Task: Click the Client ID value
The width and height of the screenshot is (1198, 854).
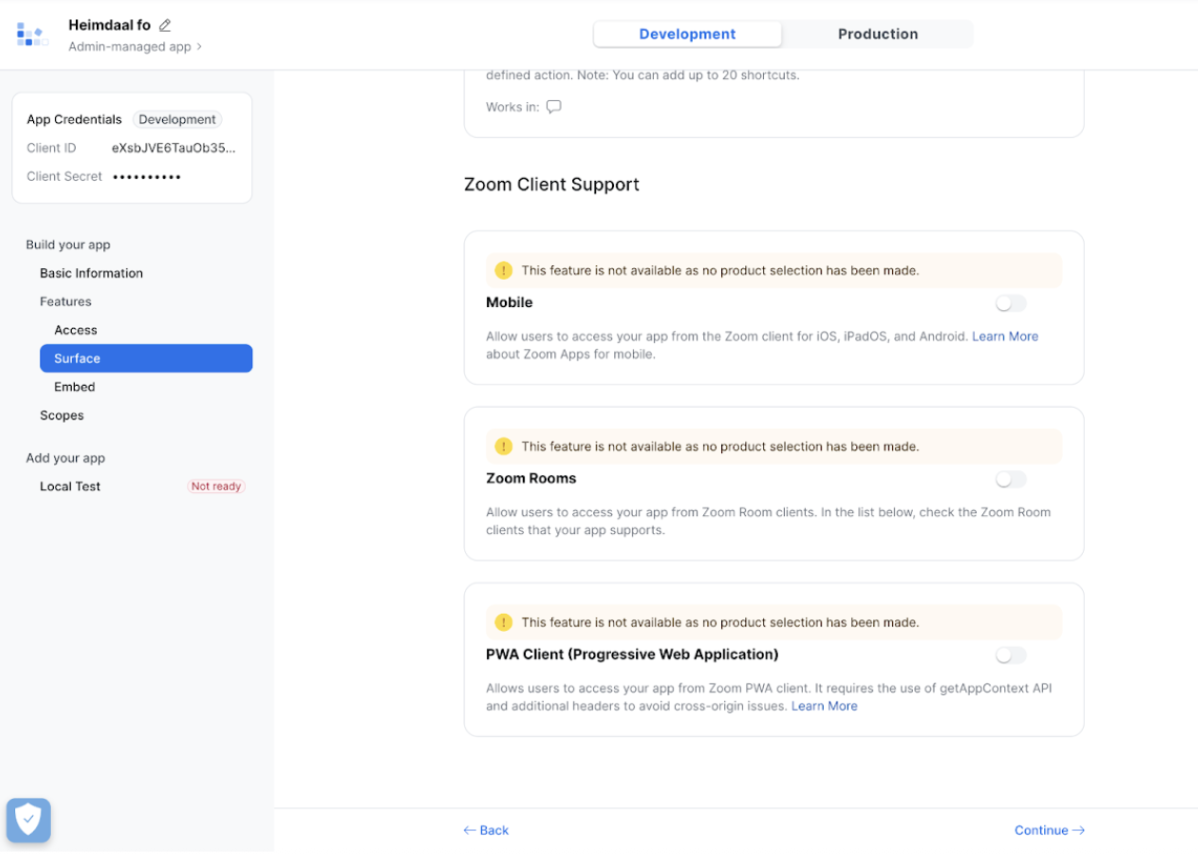Action: pyautogui.click(x=173, y=147)
